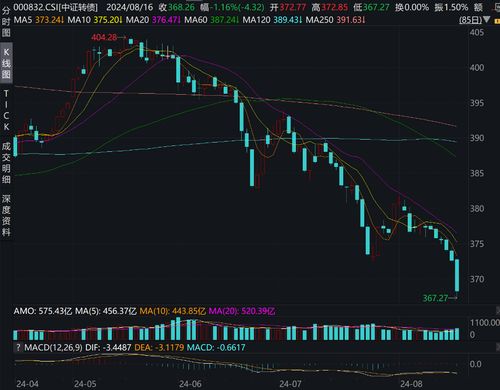
Task: Click the volume MA(10): 443.85亿 label
Action: pos(172,311)
